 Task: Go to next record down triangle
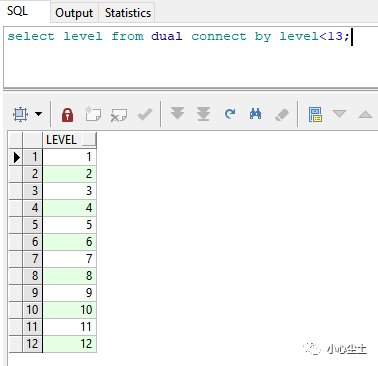click(339, 114)
